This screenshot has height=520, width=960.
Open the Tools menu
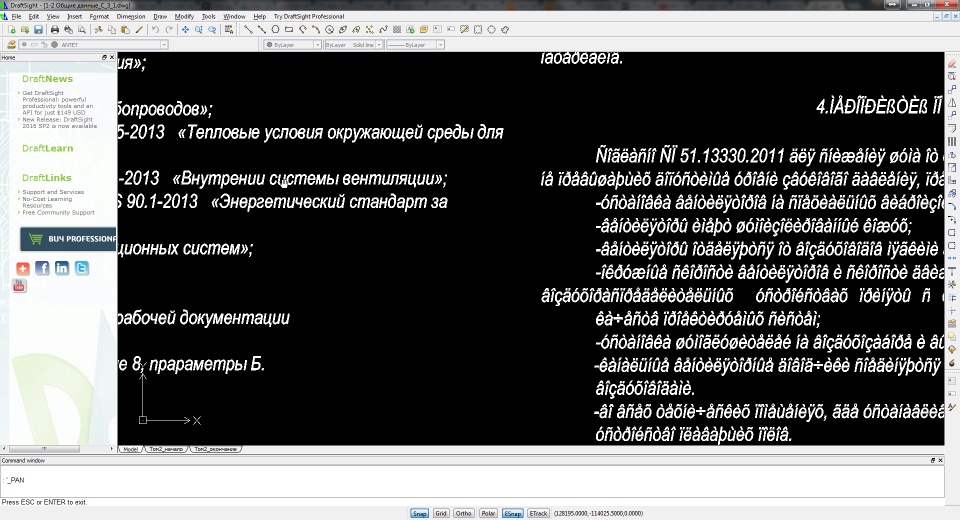coord(209,17)
